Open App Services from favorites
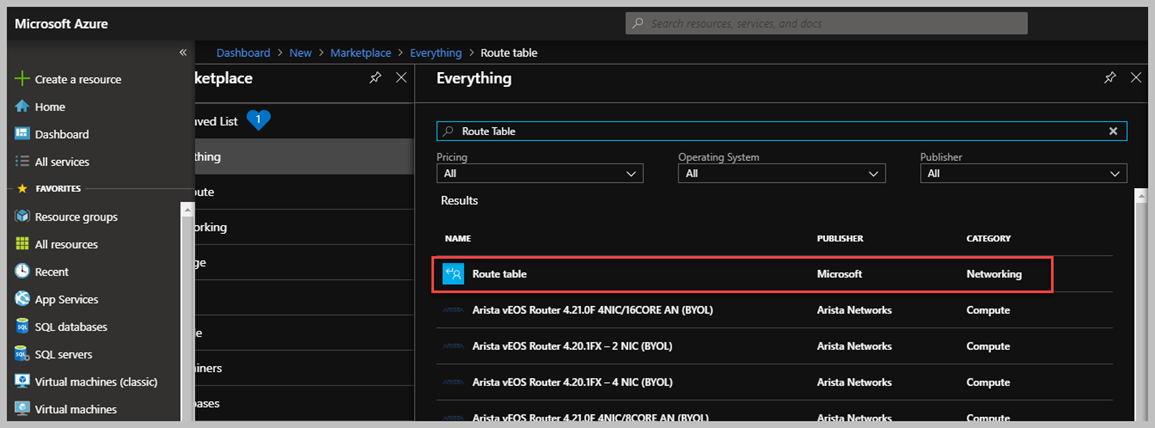The image size is (1155, 428). (66, 299)
